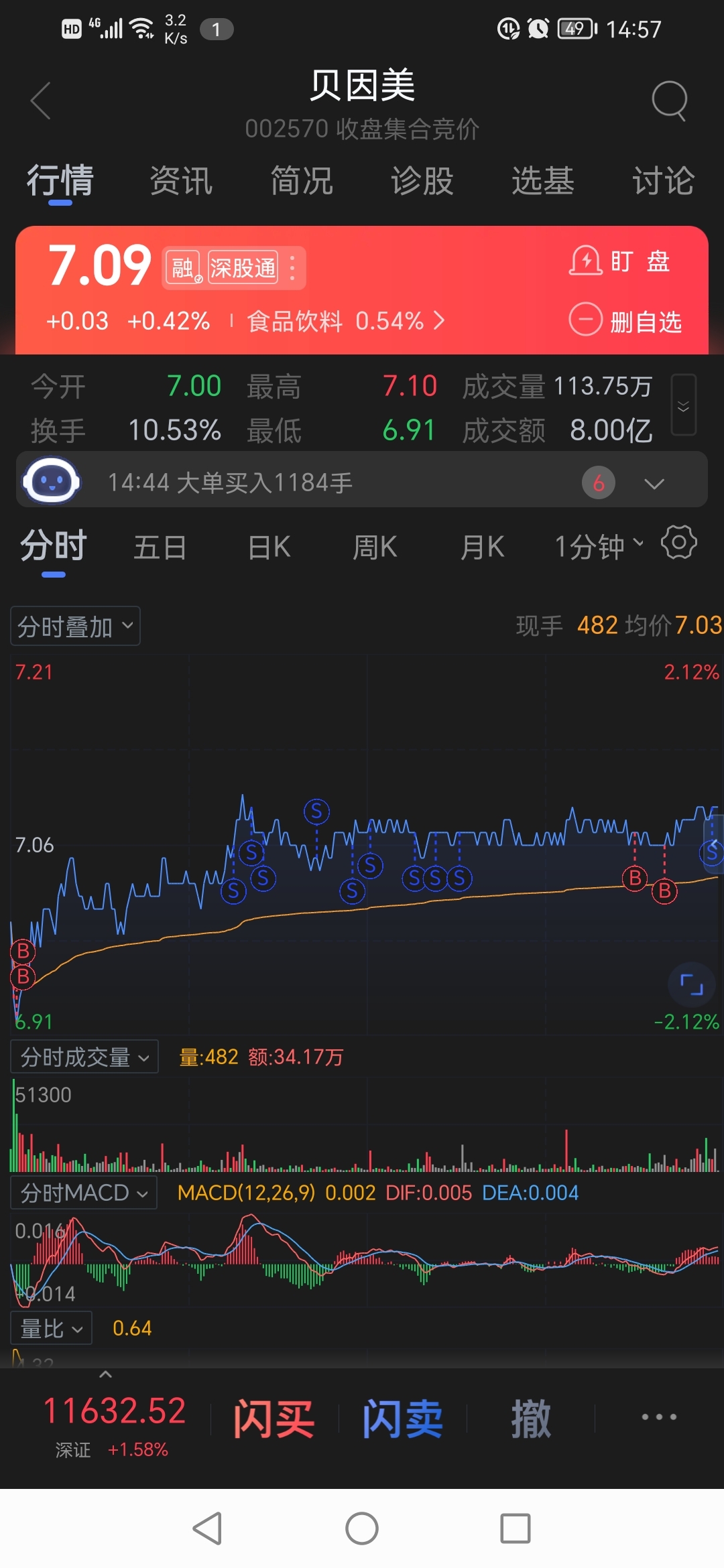This screenshot has width=724, height=1568.
Task: Open stock search magnifier icon
Action: pos(670,101)
